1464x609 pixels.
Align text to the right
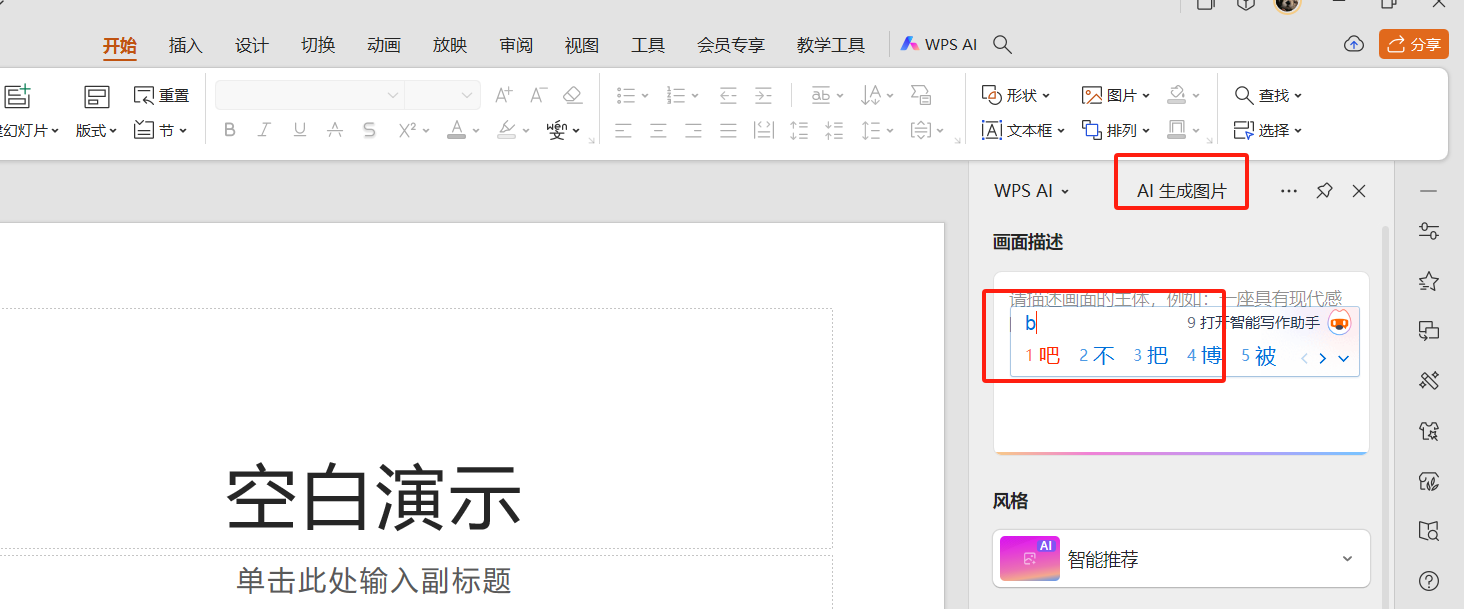(694, 130)
